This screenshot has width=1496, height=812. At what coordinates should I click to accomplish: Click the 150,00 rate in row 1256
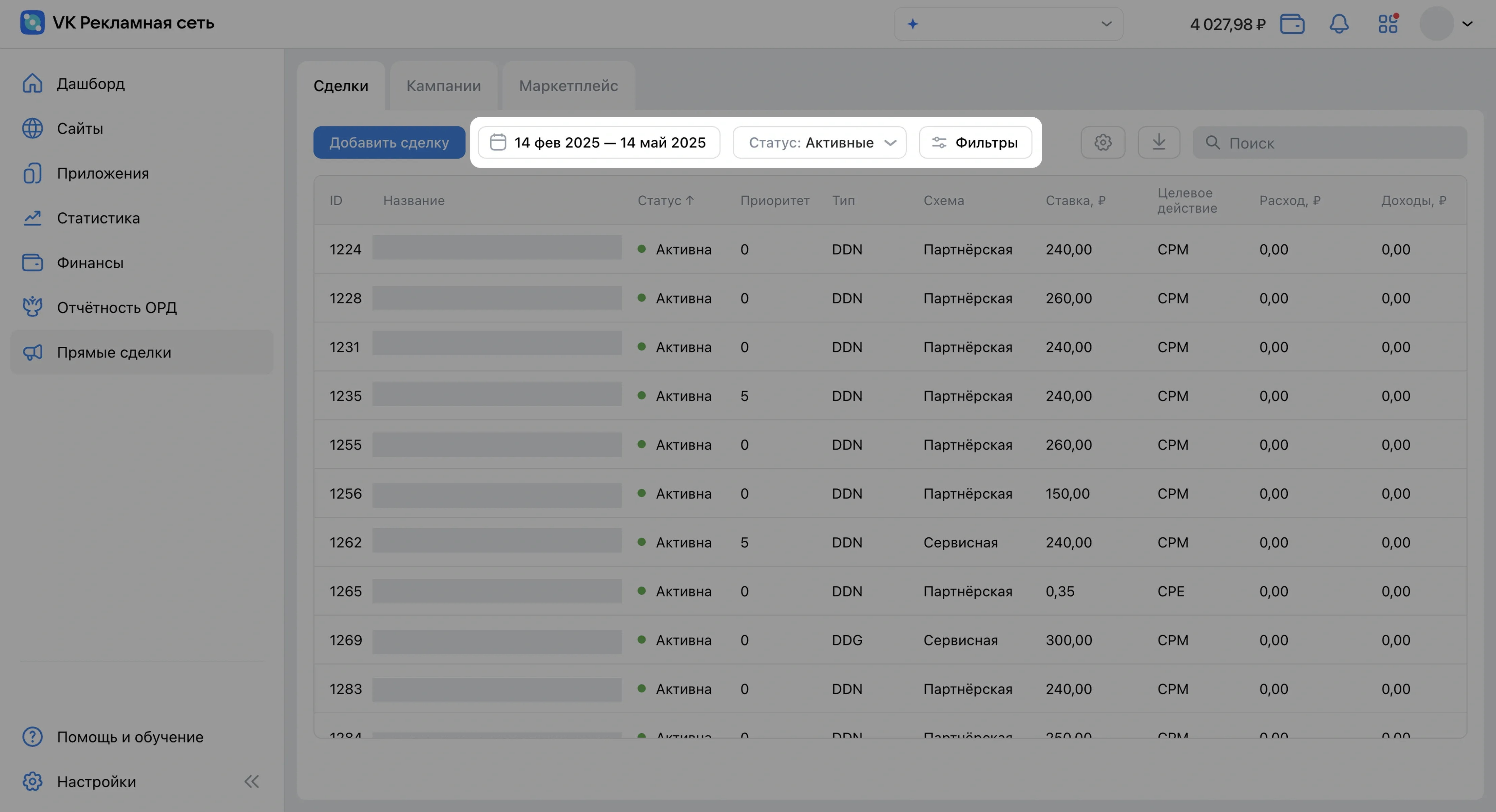click(1068, 493)
